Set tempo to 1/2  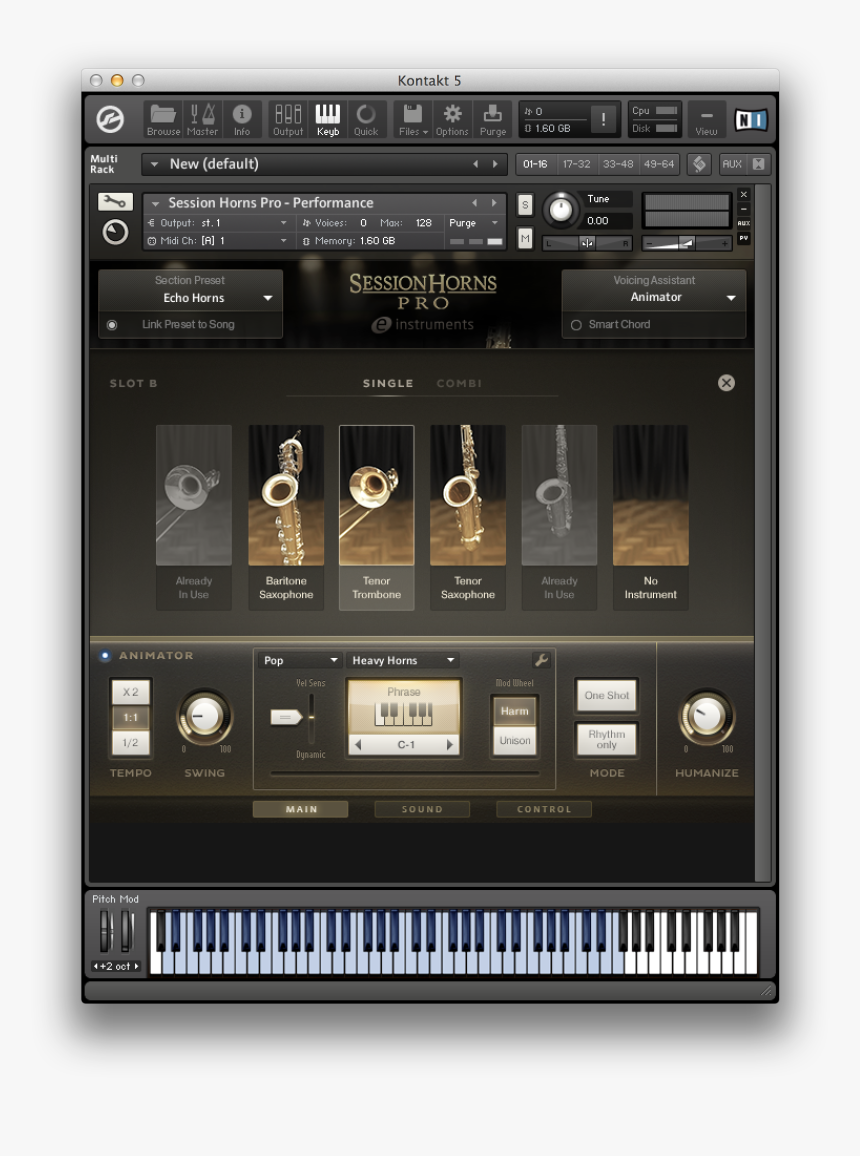click(x=130, y=742)
